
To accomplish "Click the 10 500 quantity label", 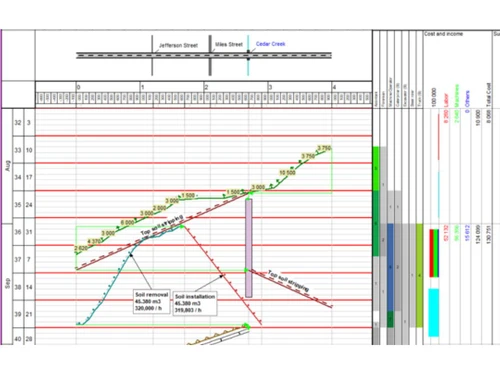I will click(x=287, y=173).
